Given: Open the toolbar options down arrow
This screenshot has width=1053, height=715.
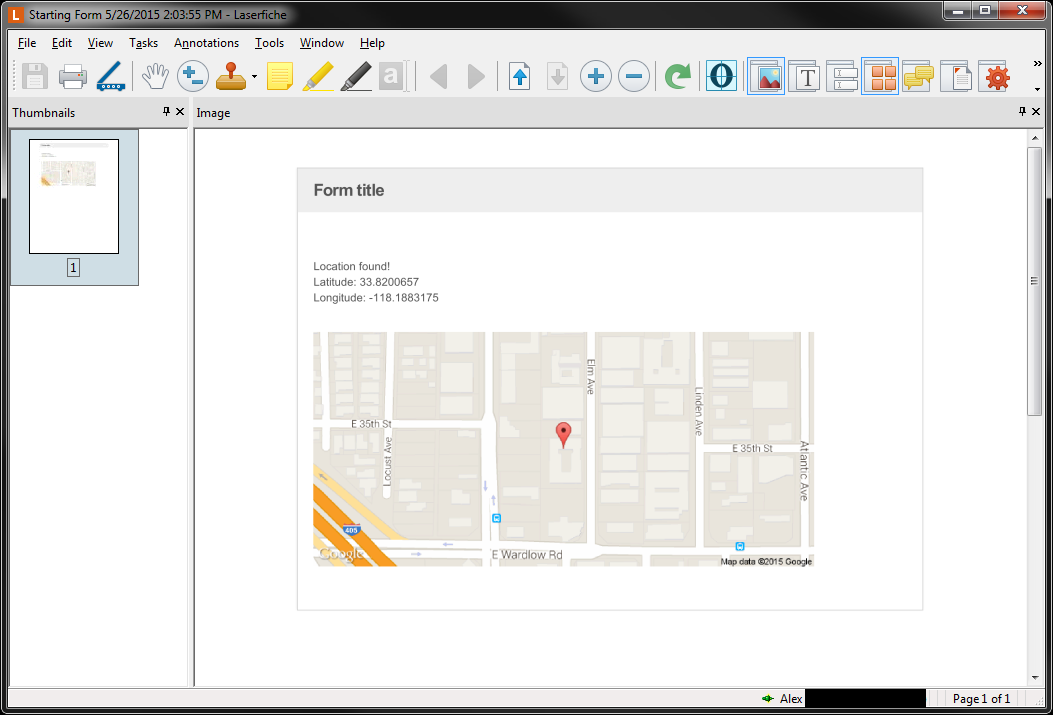Looking at the screenshot, I should coord(1037,89).
